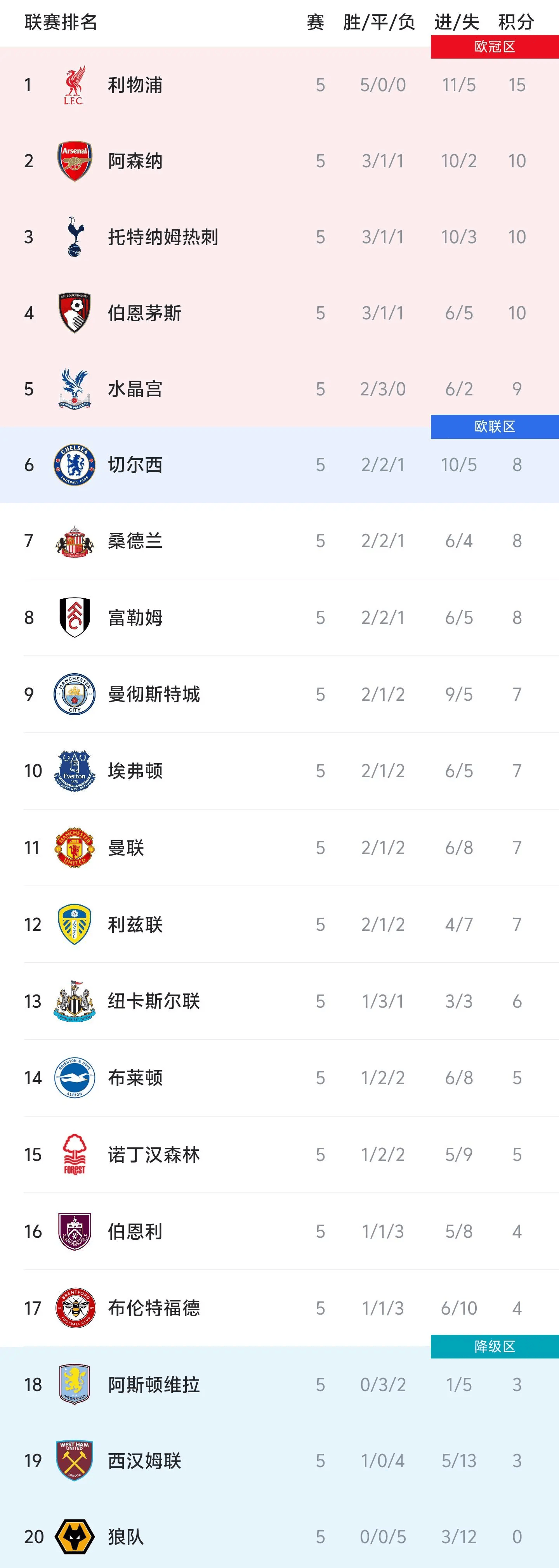Image resolution: width=559 pixels, height=1568 pixels.
Task: Click the Everton club badge
Action: (x=74, y=771)
